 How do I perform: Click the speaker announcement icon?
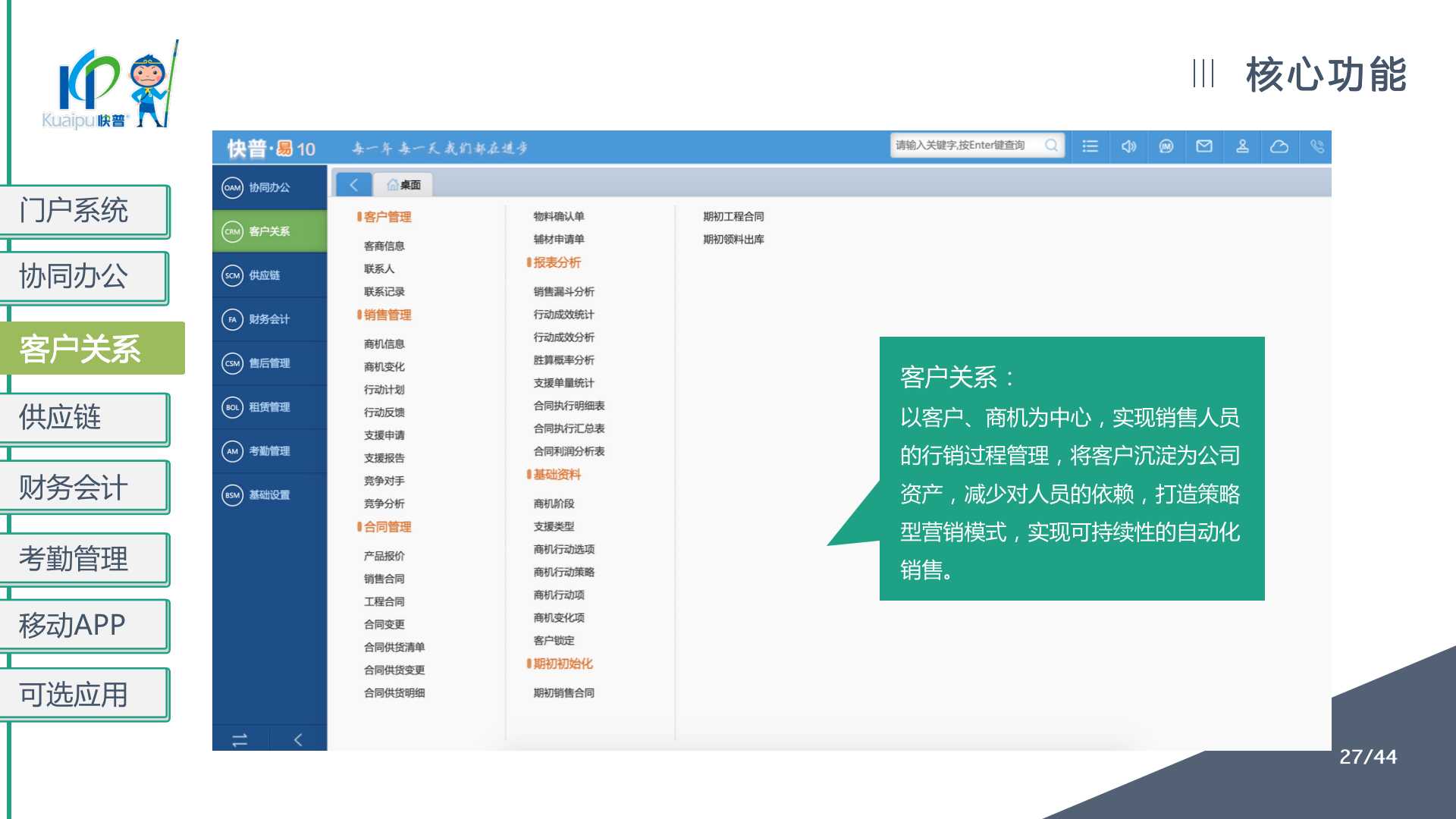pos(1128,146)
